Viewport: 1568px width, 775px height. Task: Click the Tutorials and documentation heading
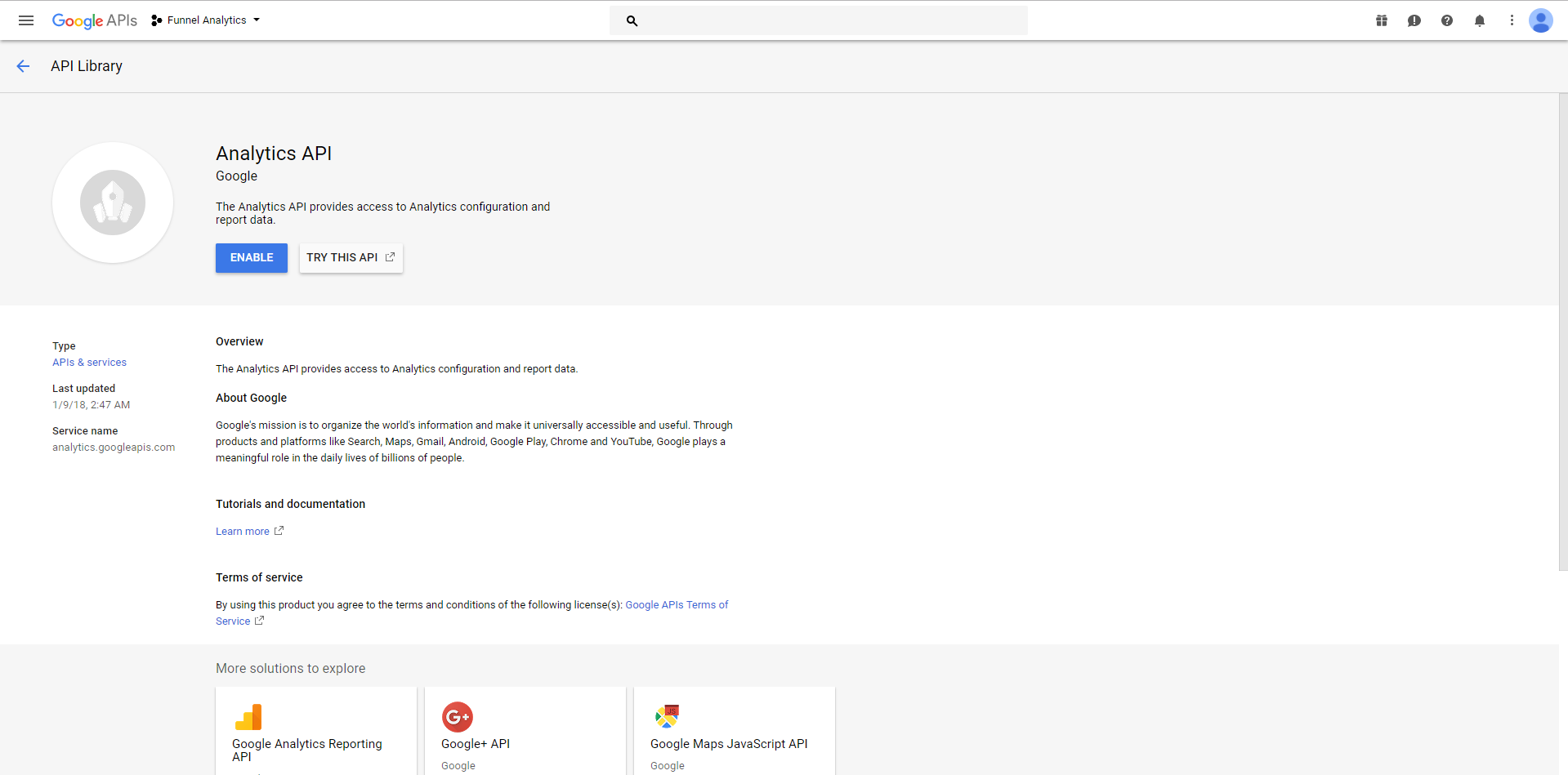[x=290, y=505]
